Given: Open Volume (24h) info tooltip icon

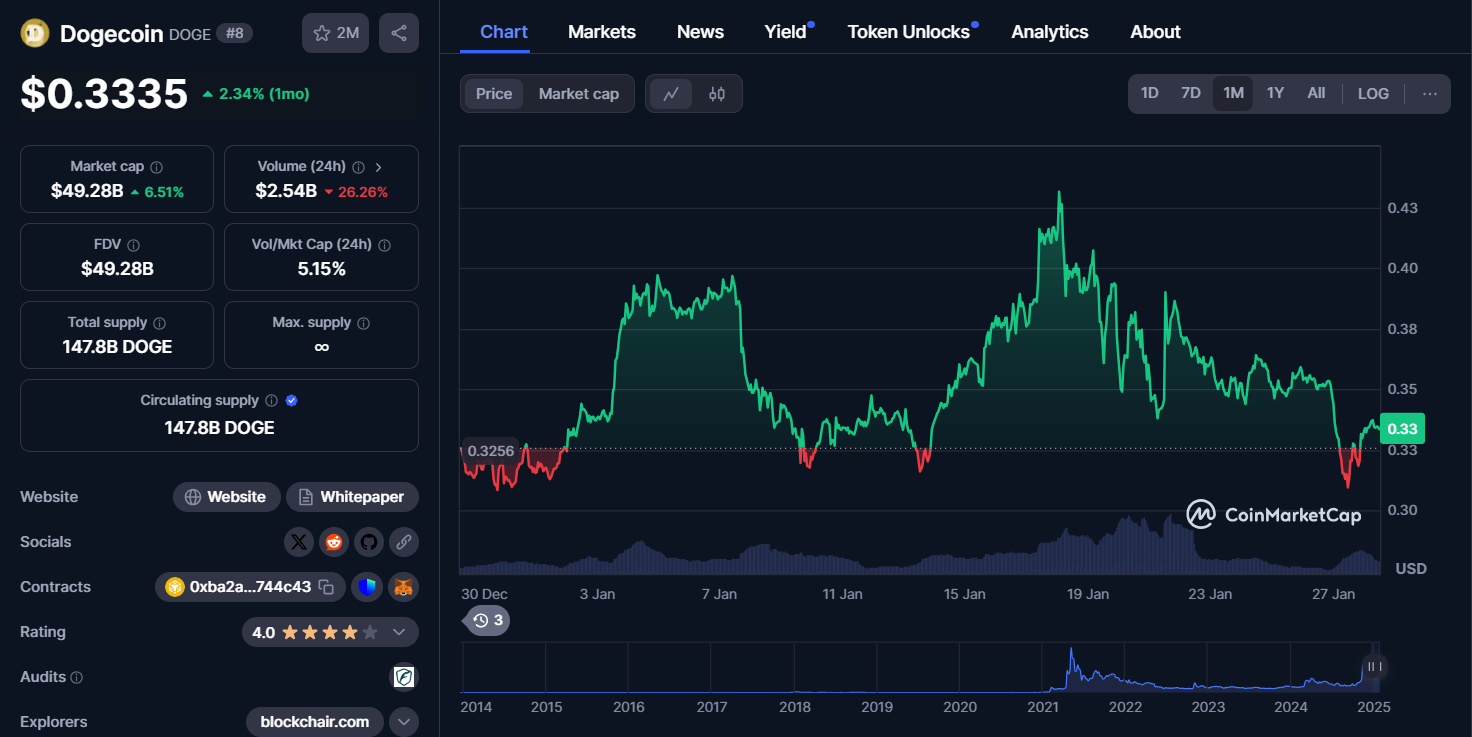Looking at the screenshot, I should 359,167.
